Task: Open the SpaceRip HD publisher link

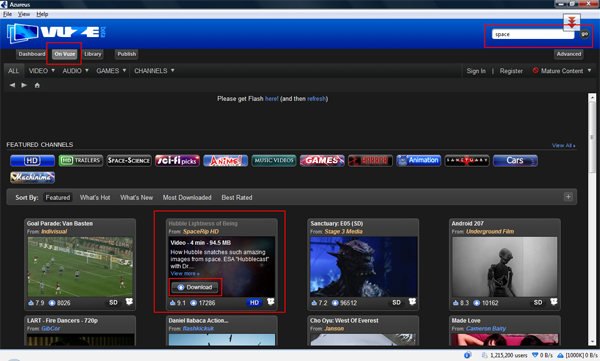Action: [x=201, y=232]
